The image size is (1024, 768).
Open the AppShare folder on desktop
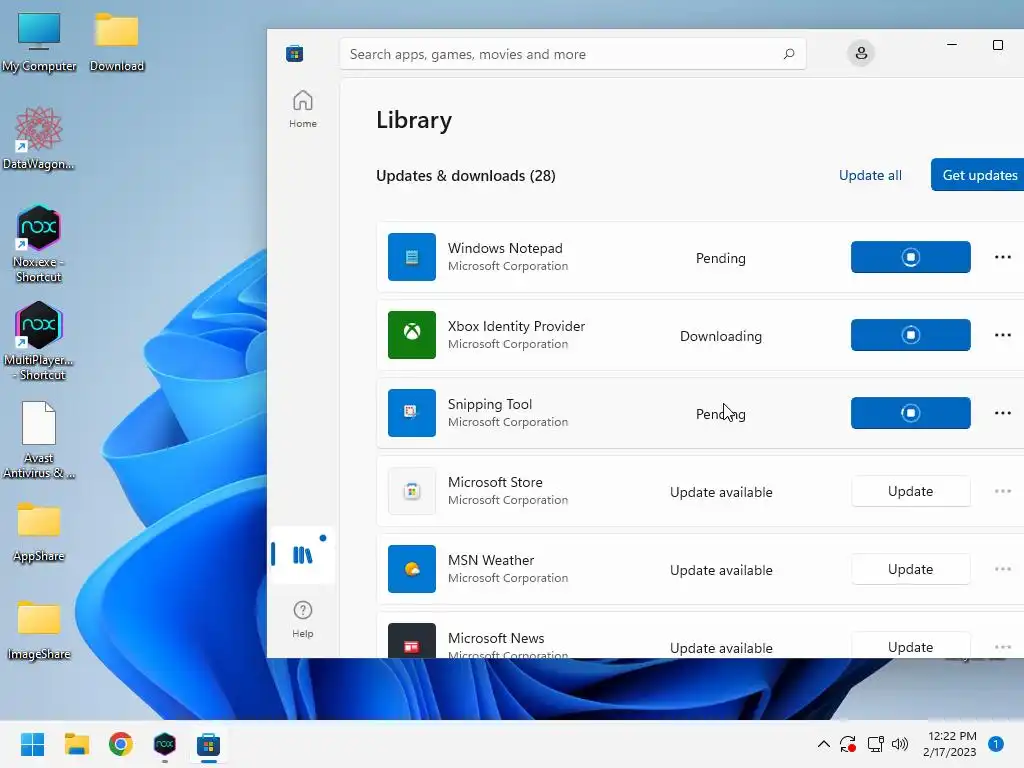(39, 532)
